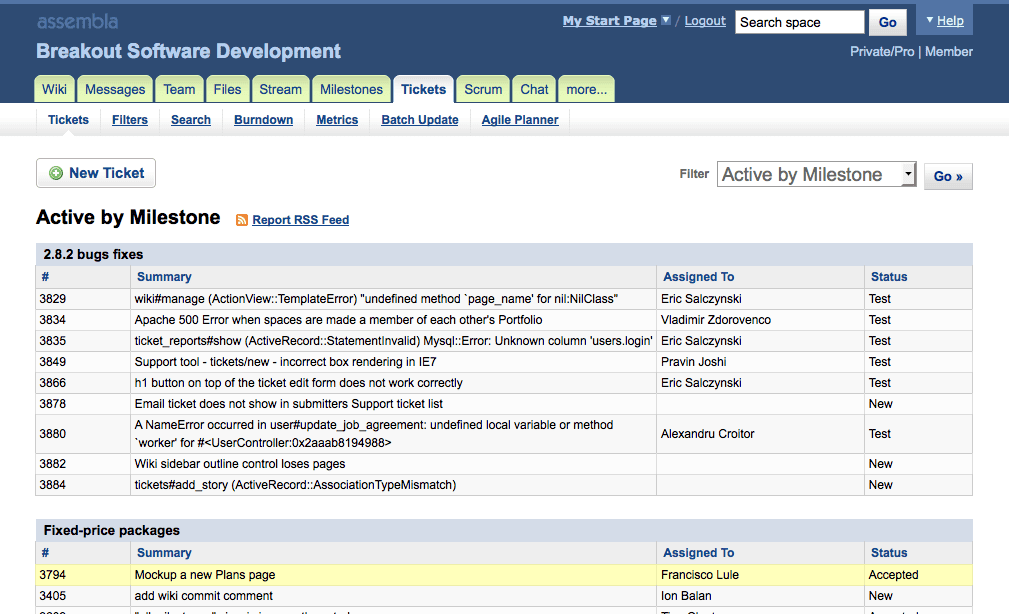
Task: Click the Support tool IE7 rendering ticket
Action: coord(286,362)
